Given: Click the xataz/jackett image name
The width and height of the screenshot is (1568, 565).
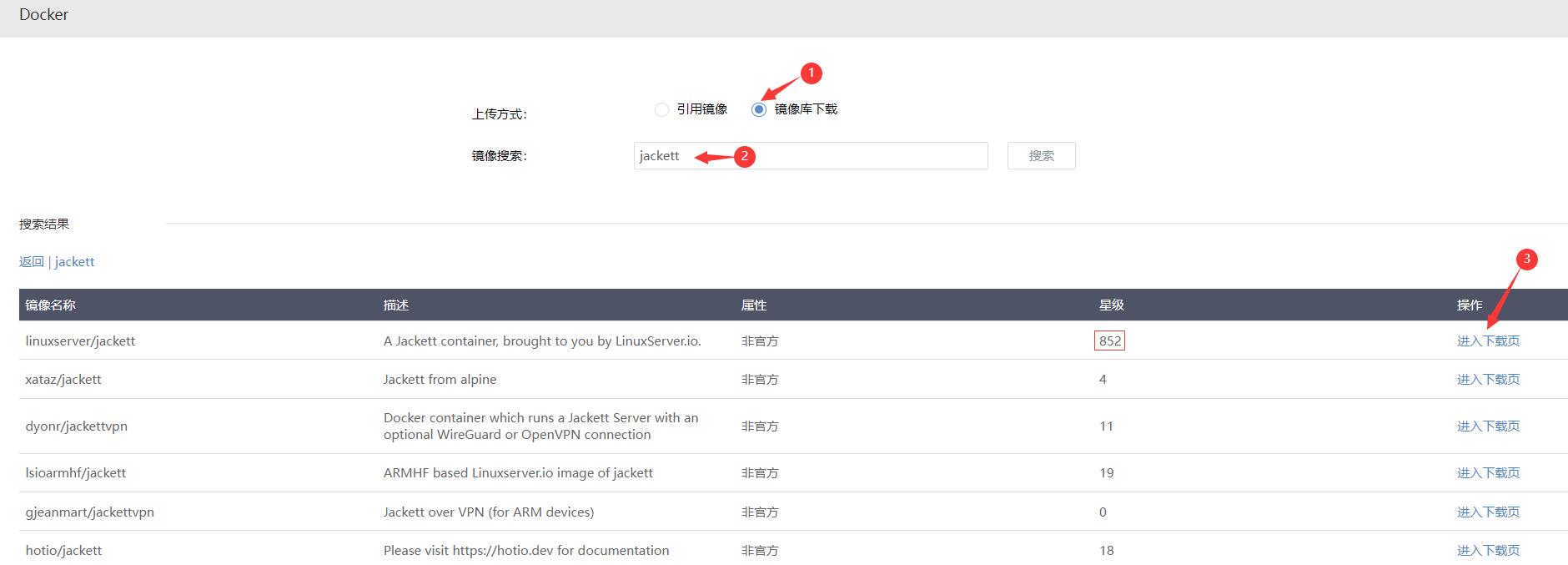Looking at the screenshot, I should tap(63, 380).
